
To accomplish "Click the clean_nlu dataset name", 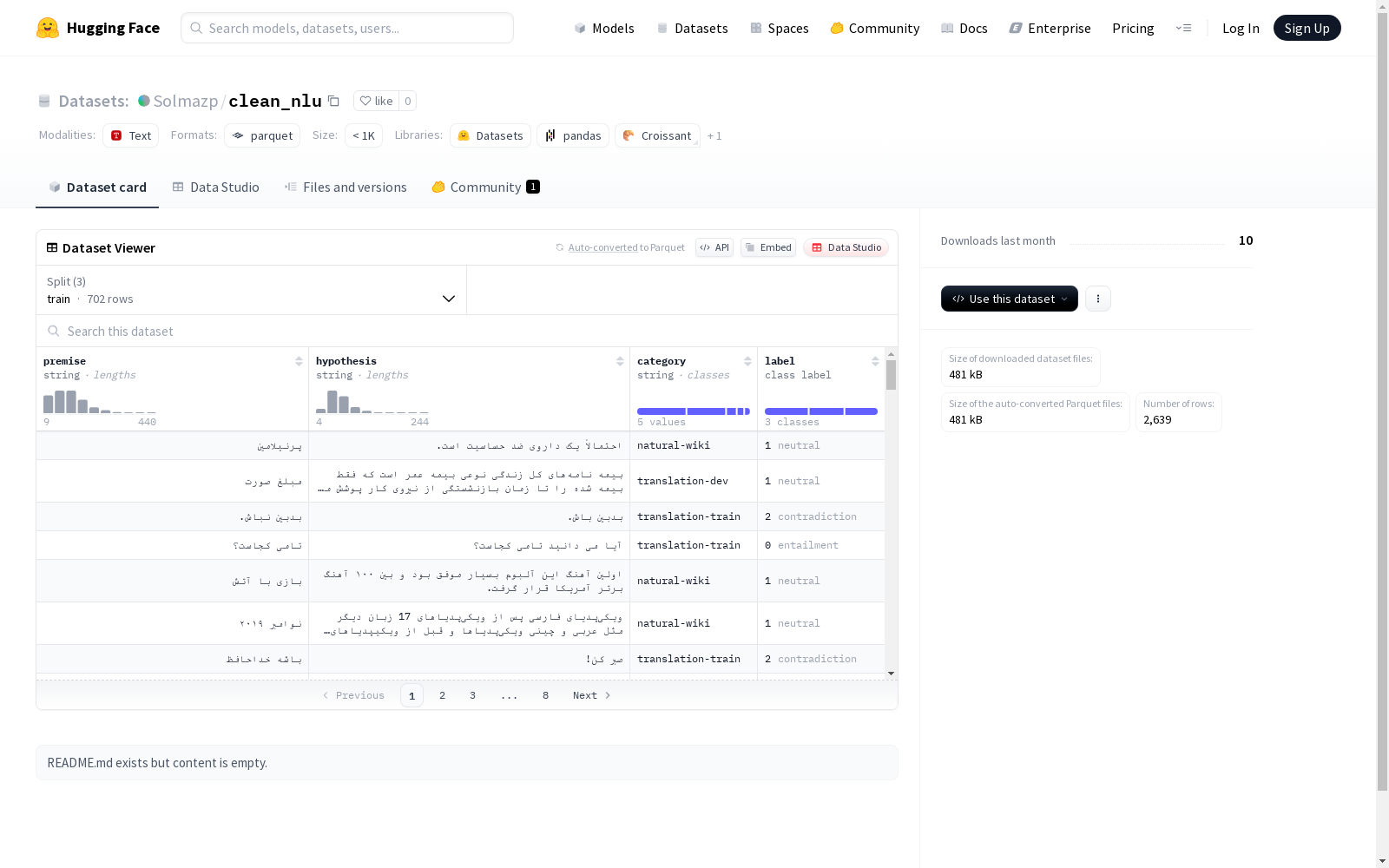I will [x=275, y=101].
